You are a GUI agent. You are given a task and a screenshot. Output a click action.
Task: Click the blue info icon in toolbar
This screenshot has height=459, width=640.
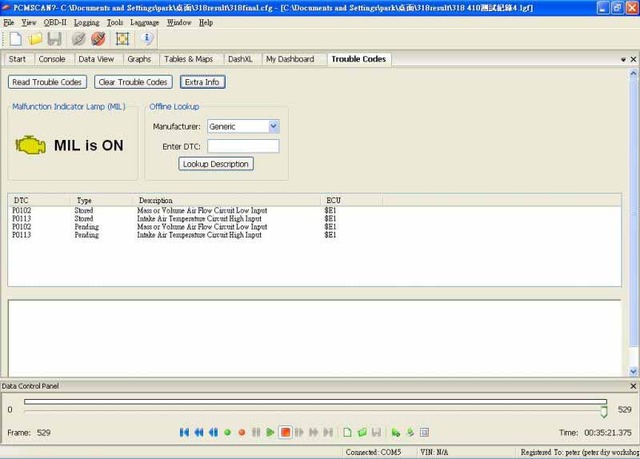147,39
